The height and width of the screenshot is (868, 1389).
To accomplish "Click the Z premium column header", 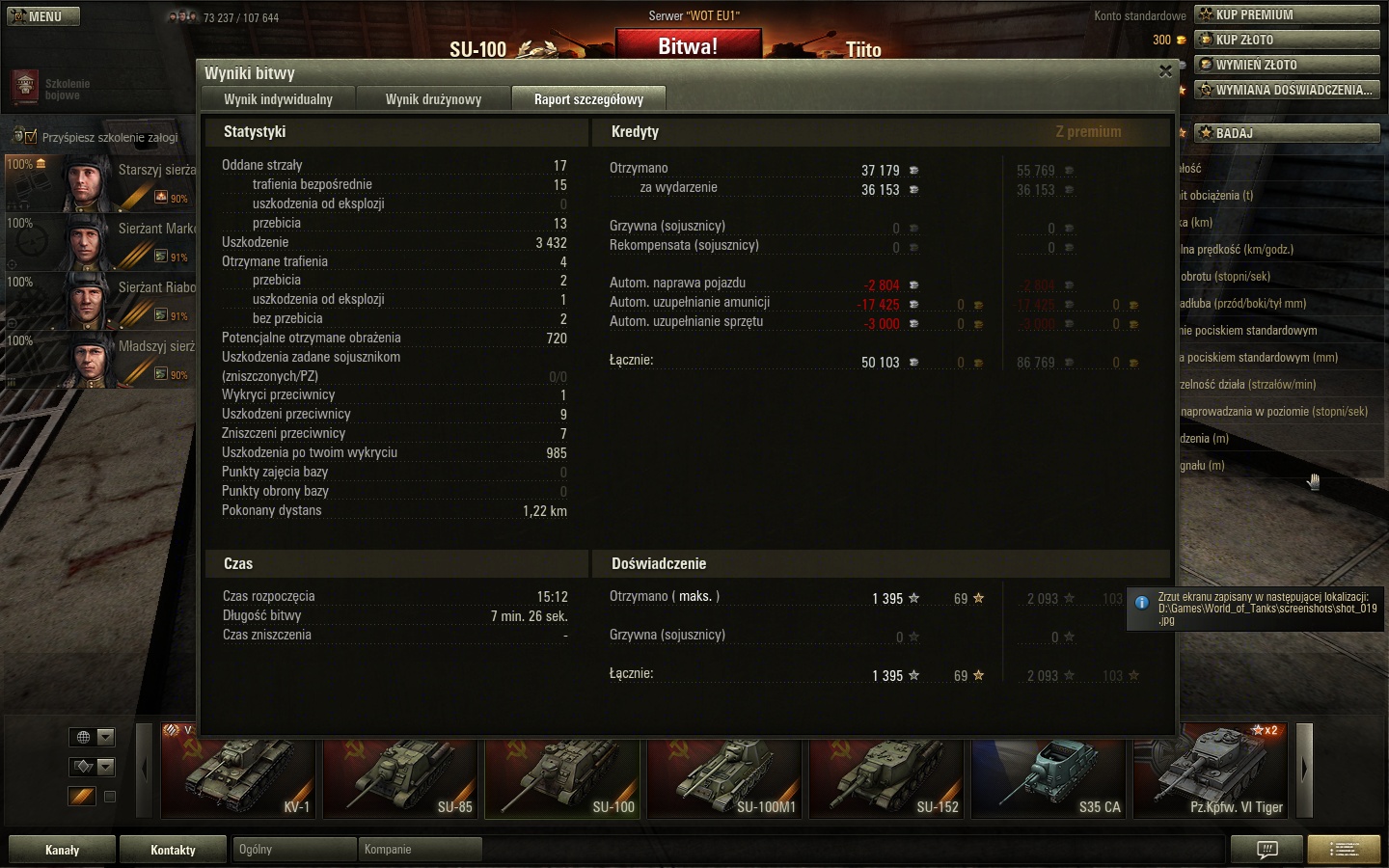I will (1088, 131).
